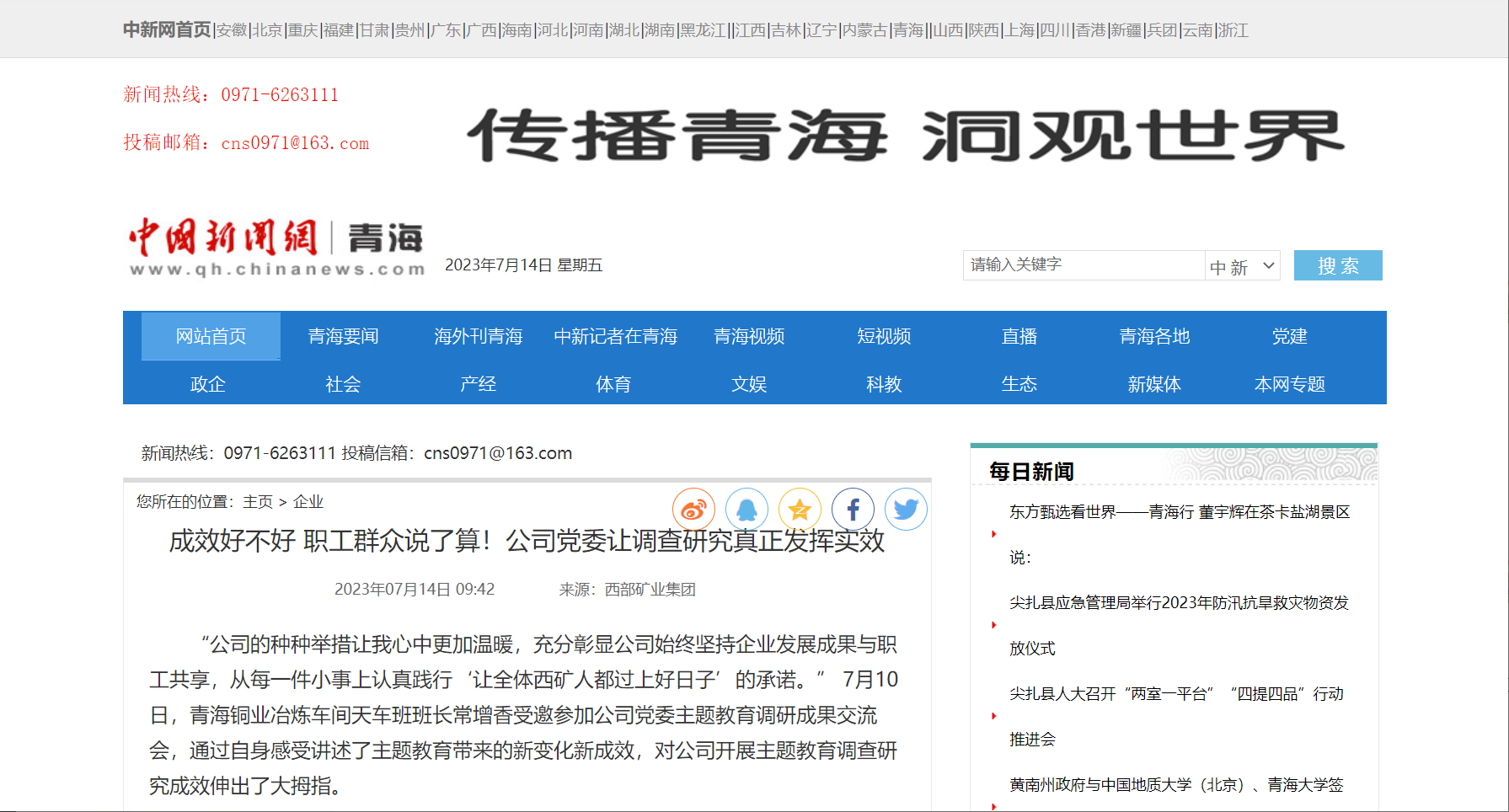
Task: Open the 本网专题 menu item
Action: pyautogui.click(x=1289, y=385)
